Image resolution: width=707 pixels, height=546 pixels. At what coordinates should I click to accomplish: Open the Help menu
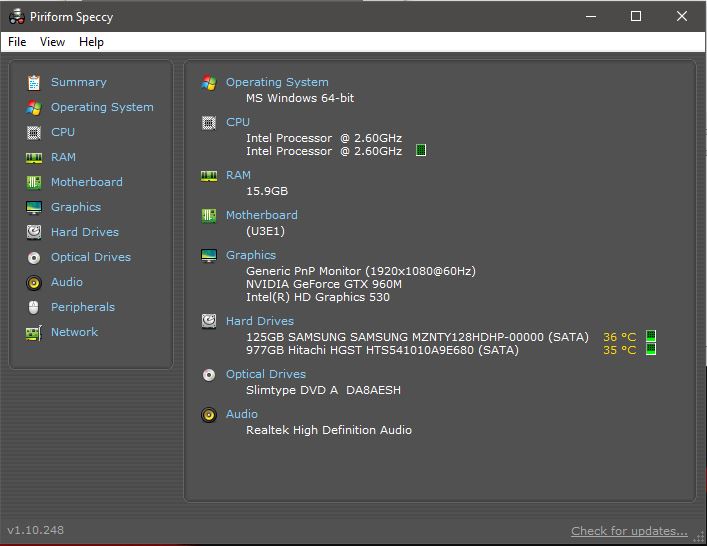pyautogui.click(x=92, y=42)
